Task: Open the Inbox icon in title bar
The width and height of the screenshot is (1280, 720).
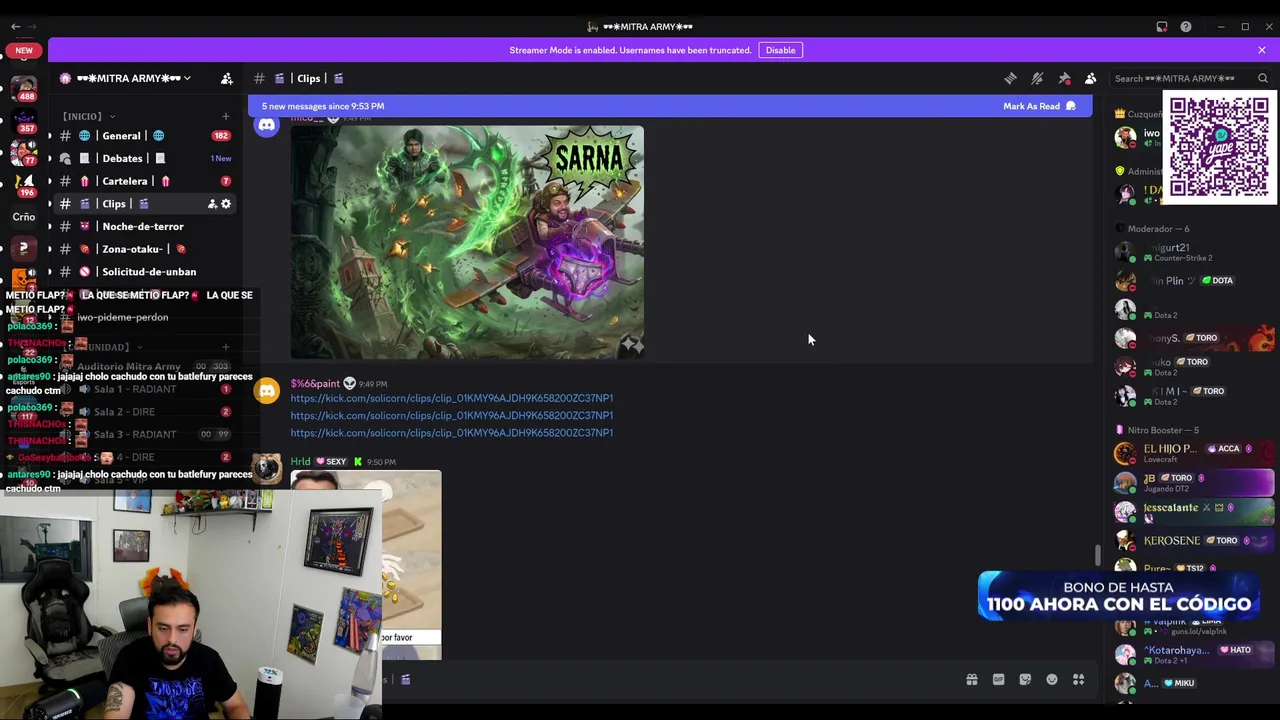Action: coord(1162,27)
